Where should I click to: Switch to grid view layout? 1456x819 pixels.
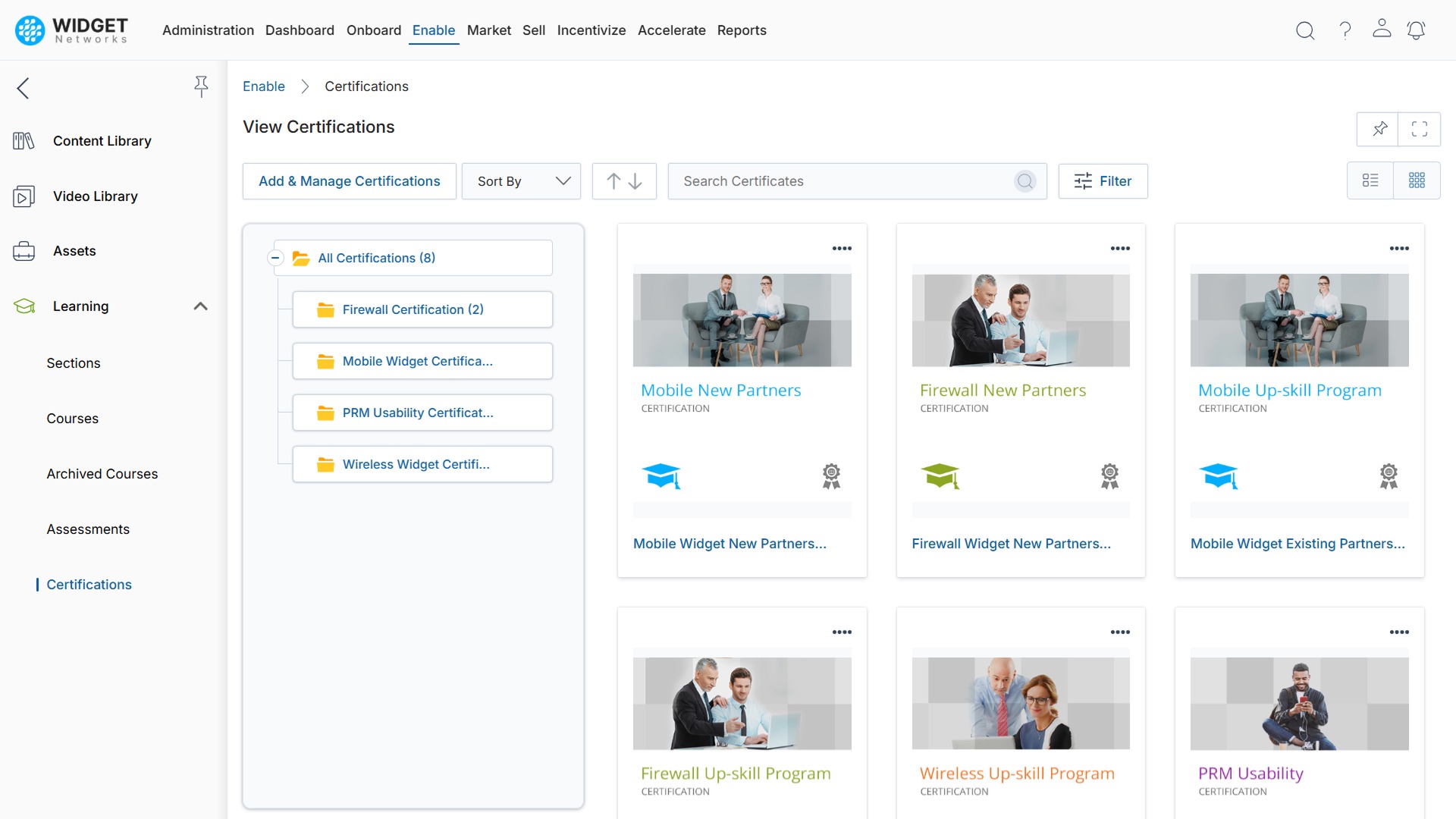click(x=1418, y=180)
